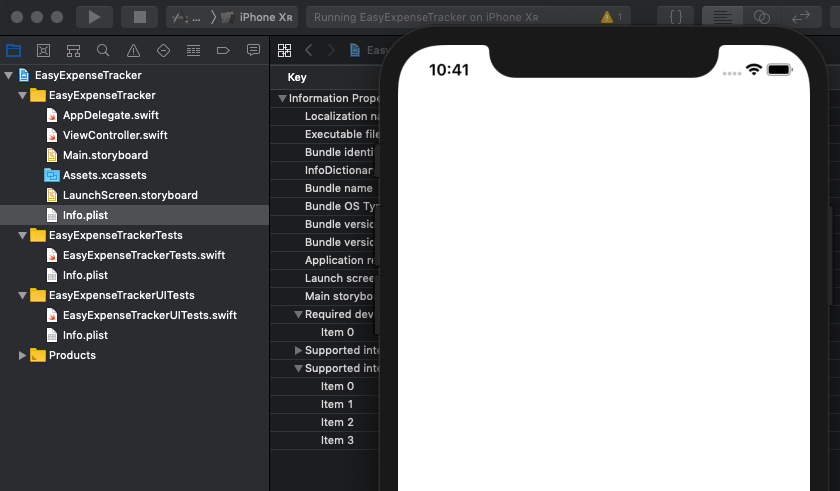Screen dimensions: 840x491
Task: Collapse the Required device capabilities row
Action: tap(298, 315)
